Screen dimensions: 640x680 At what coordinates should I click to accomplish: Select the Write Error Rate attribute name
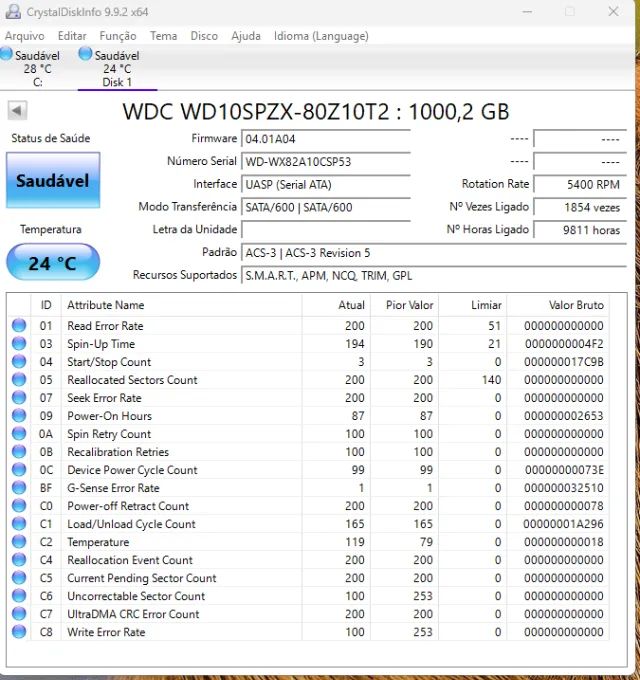(x=106, y=632)
